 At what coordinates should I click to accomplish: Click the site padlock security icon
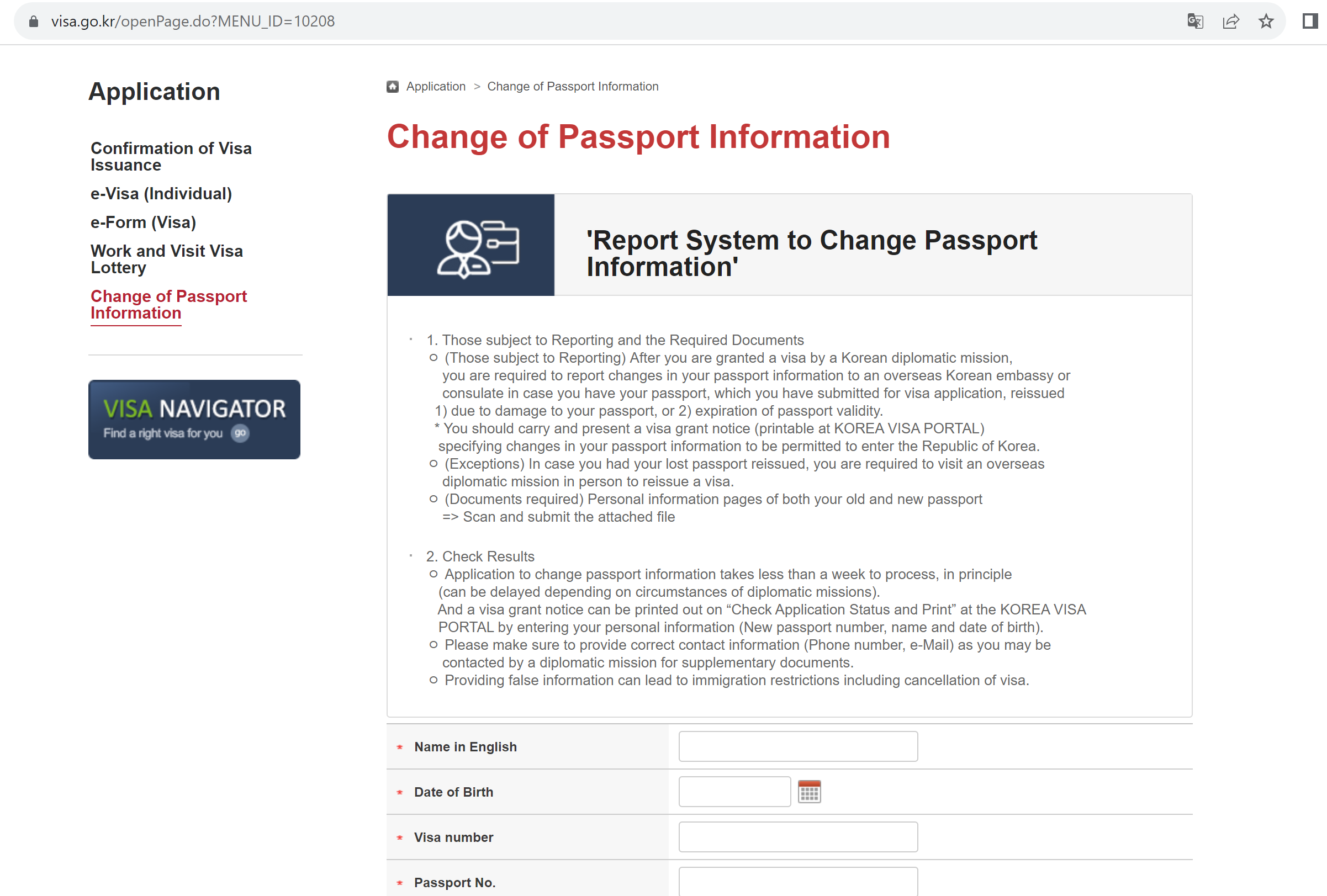34,21
